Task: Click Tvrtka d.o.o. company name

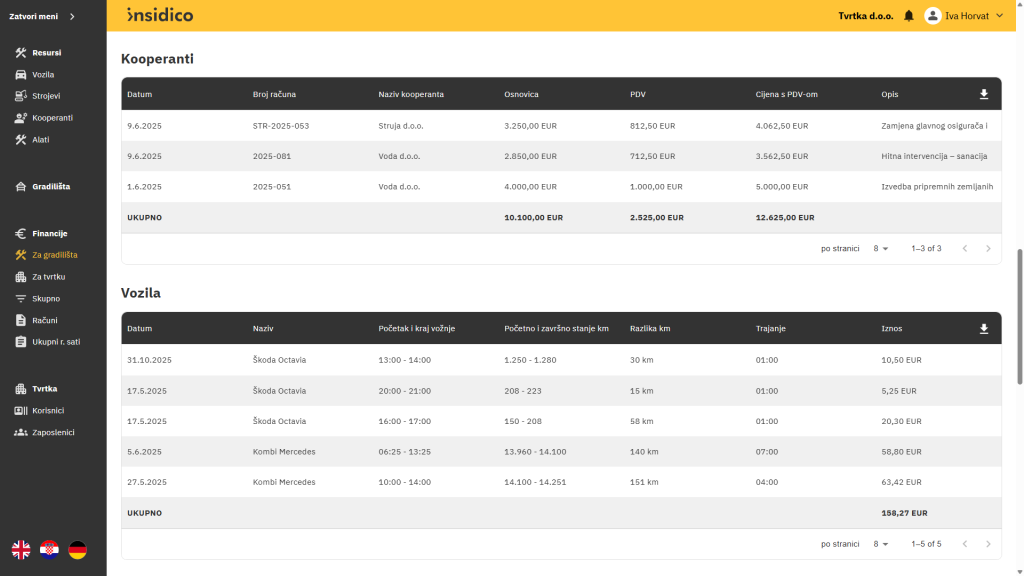Action: pos(866,16)
